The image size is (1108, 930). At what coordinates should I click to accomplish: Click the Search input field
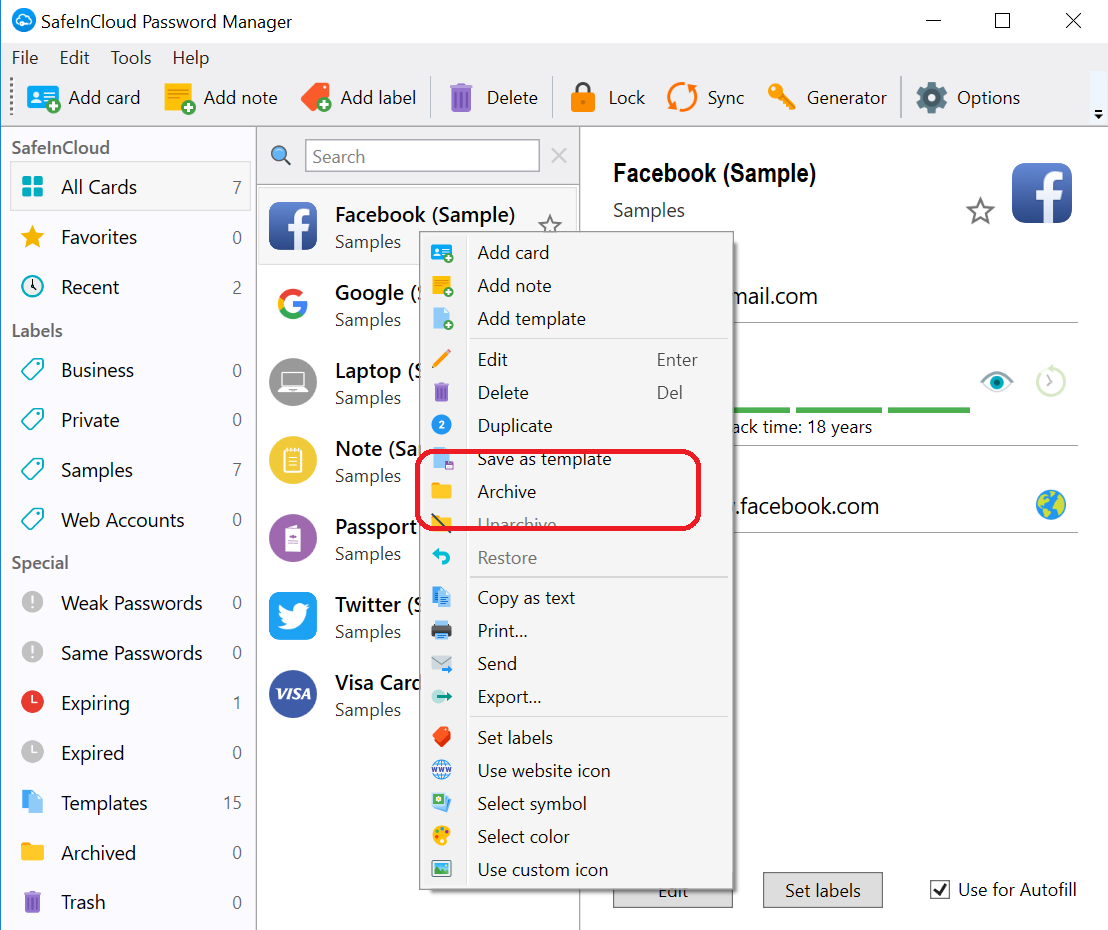(422, 155)
